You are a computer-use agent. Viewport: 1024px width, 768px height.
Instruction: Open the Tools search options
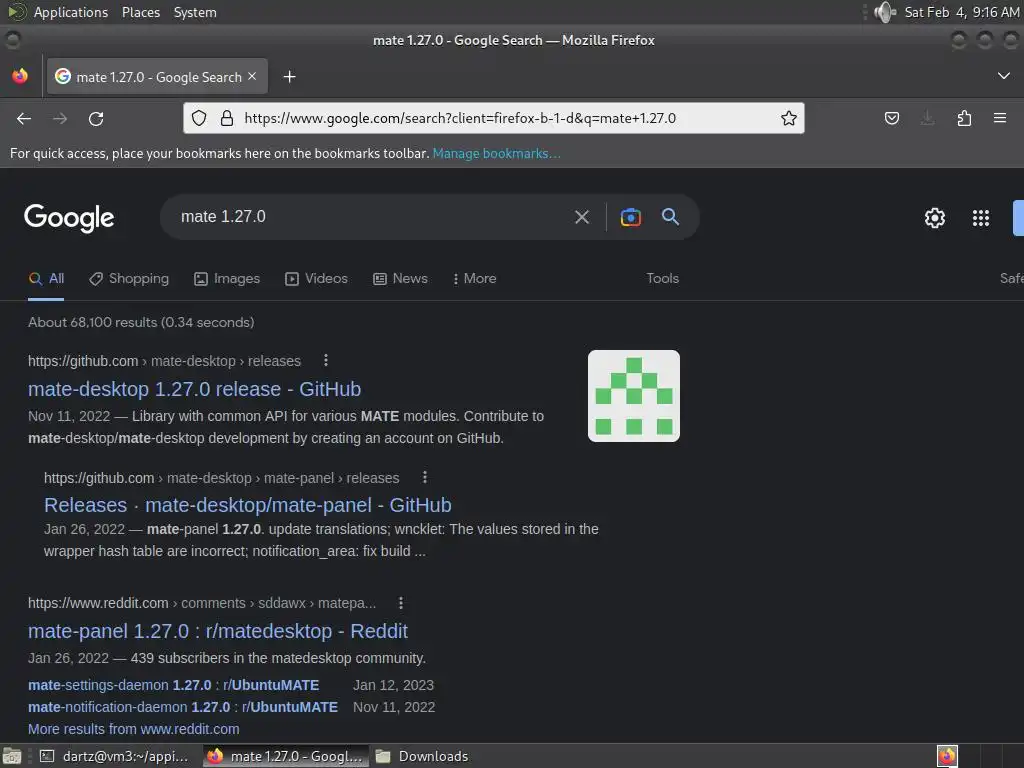click(x=662, y=278)
